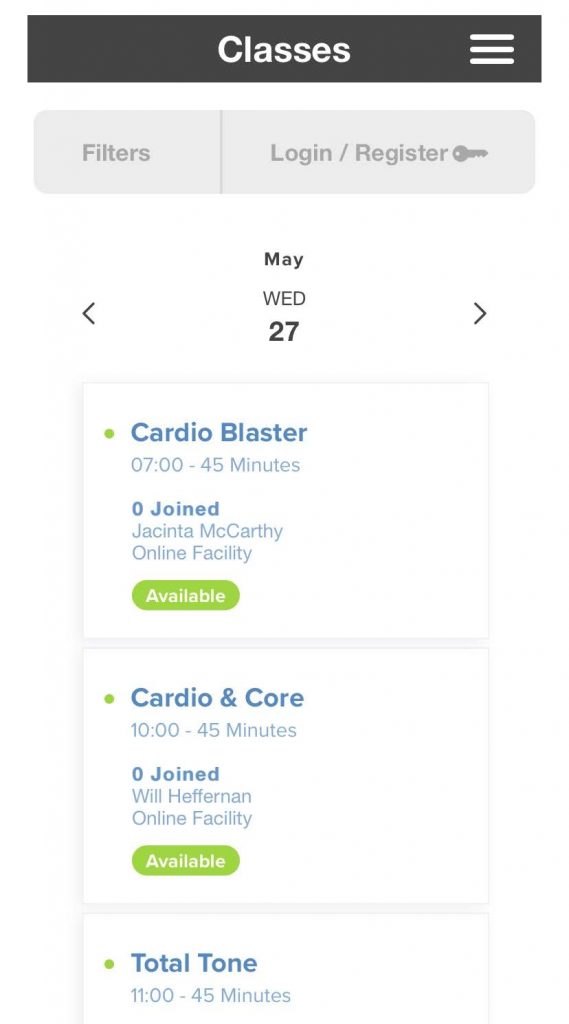Select Login / Register button
The height and width of the screenshot is (1024, 569).
click(378, 152)
